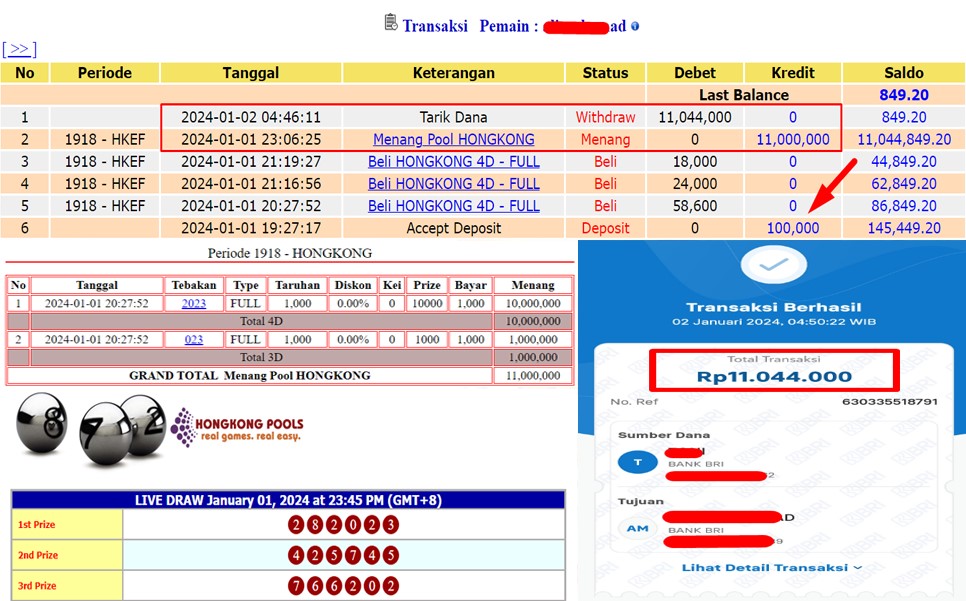Open the Menang Pool HONGKONG link
Image resolution: width=966 pixels, height=601 pixels.
point(453,140)
